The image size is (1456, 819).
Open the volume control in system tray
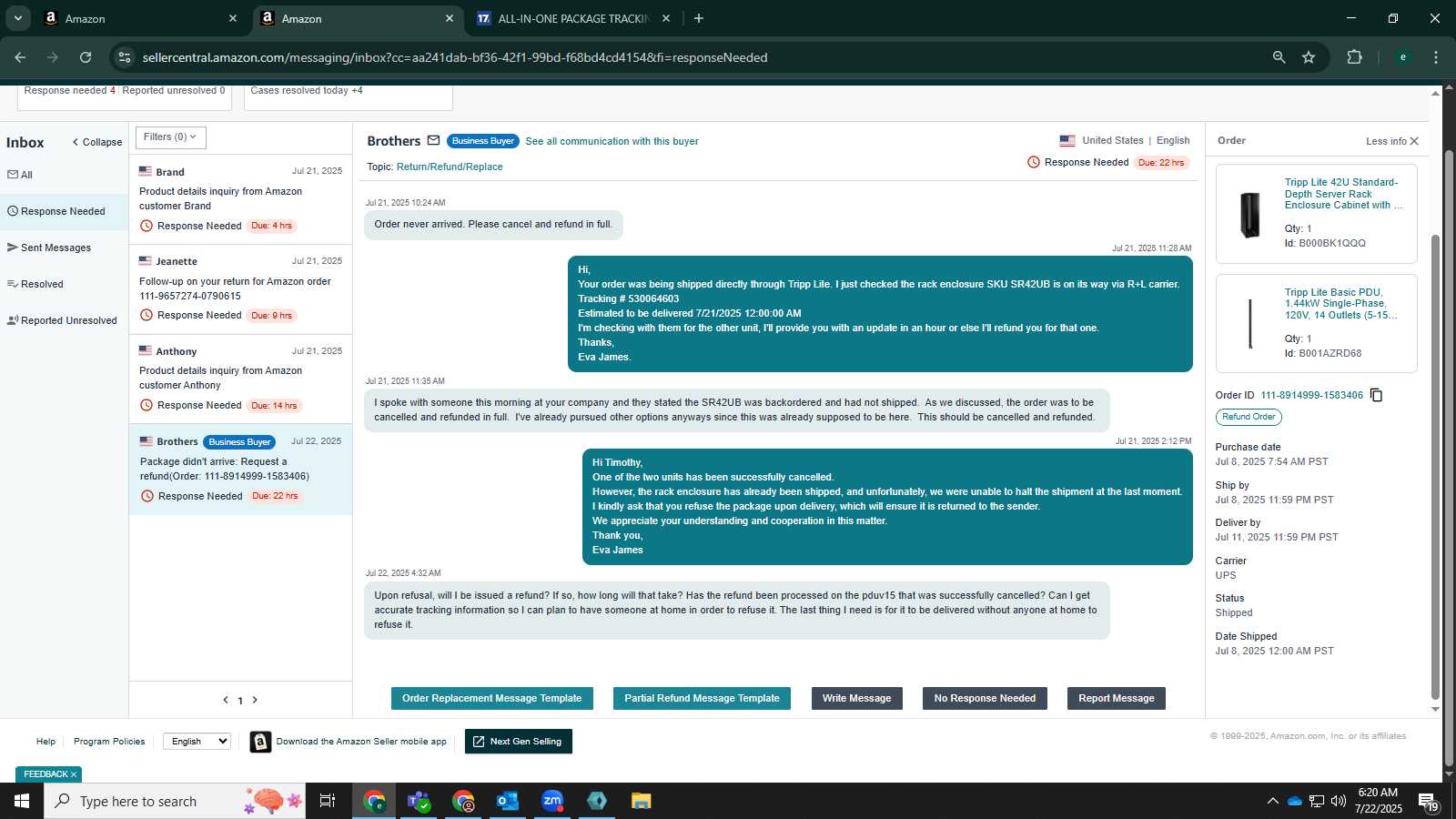1338,801
